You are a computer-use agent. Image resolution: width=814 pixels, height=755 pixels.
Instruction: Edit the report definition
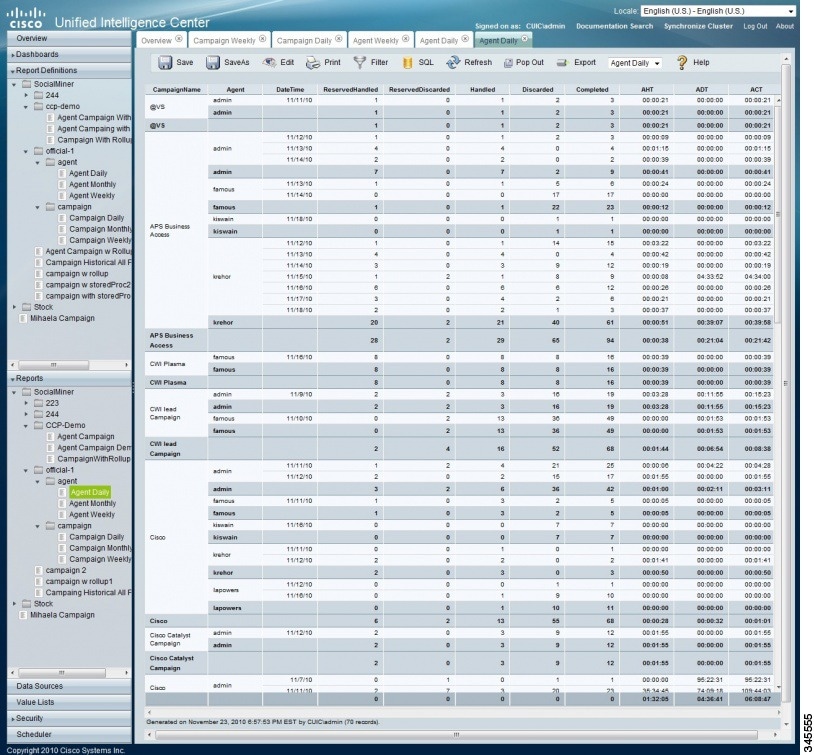279,62
